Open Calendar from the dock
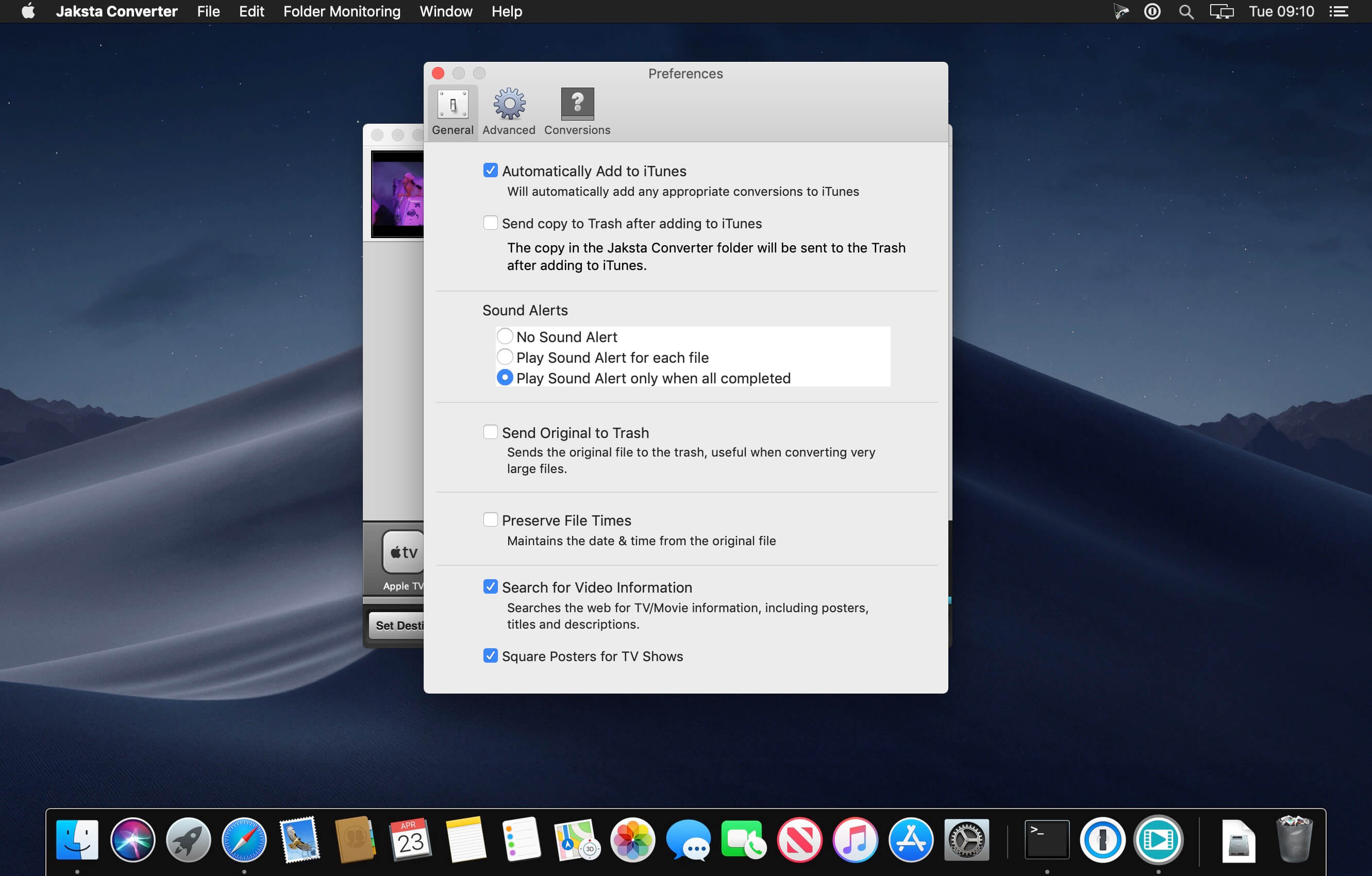Screen dimensions: 1372x876 pos(411,839)
